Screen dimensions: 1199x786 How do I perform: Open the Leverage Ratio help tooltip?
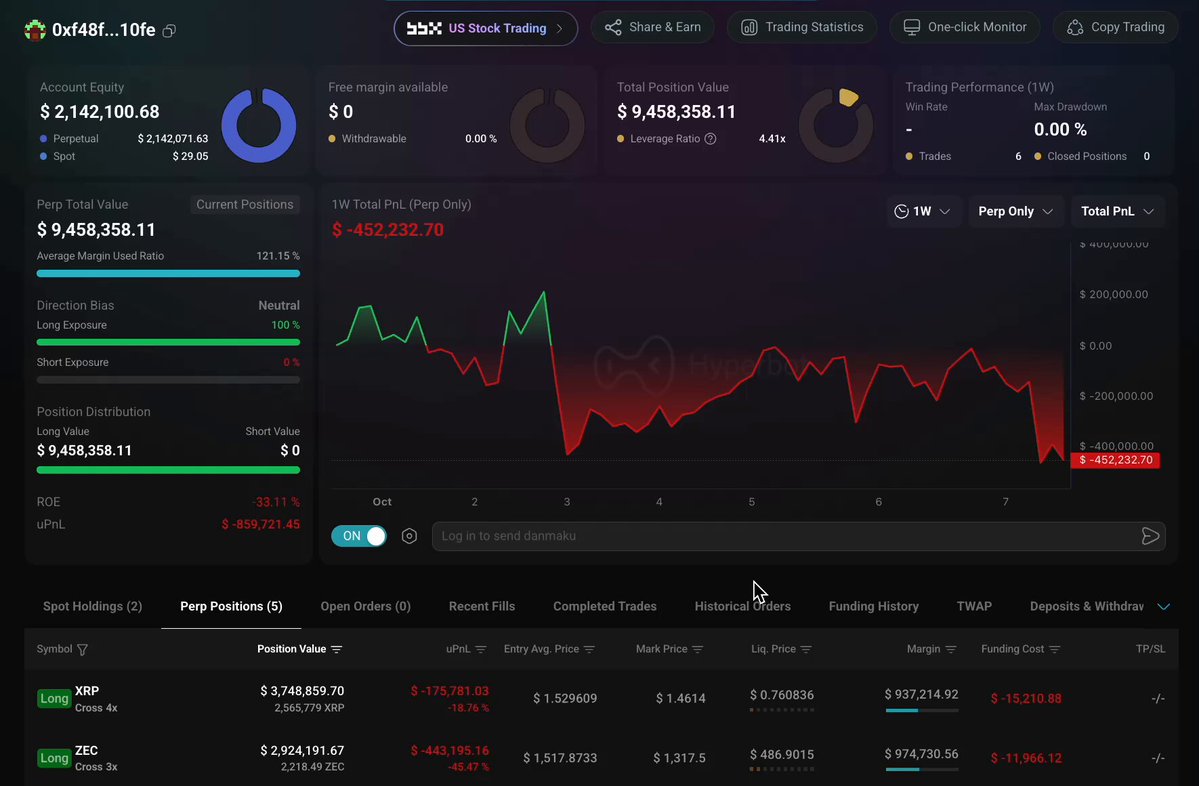pos(710,139)
